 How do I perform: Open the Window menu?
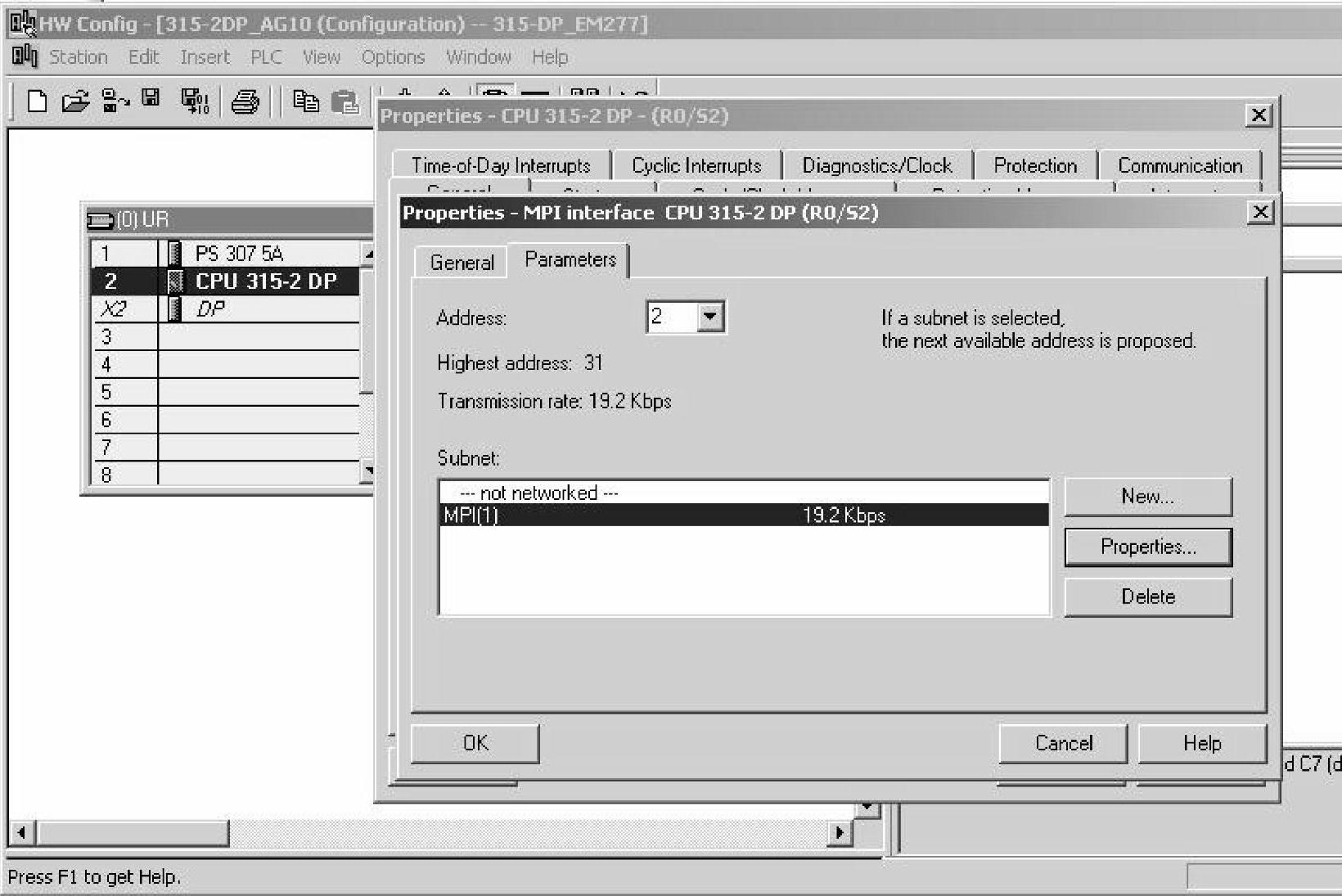click(x=479, y=57)
